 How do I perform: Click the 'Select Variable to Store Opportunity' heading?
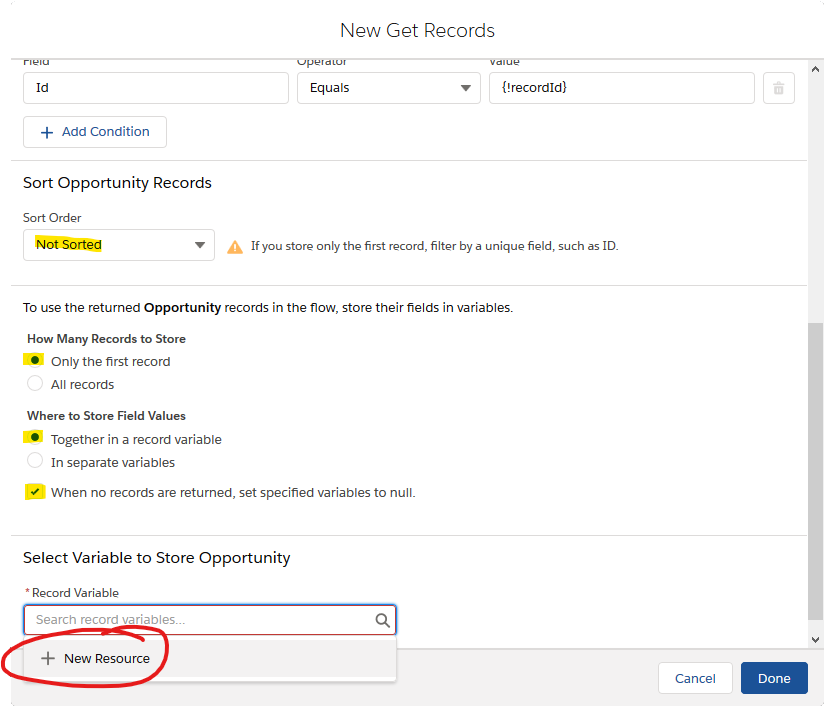[156, 558]
